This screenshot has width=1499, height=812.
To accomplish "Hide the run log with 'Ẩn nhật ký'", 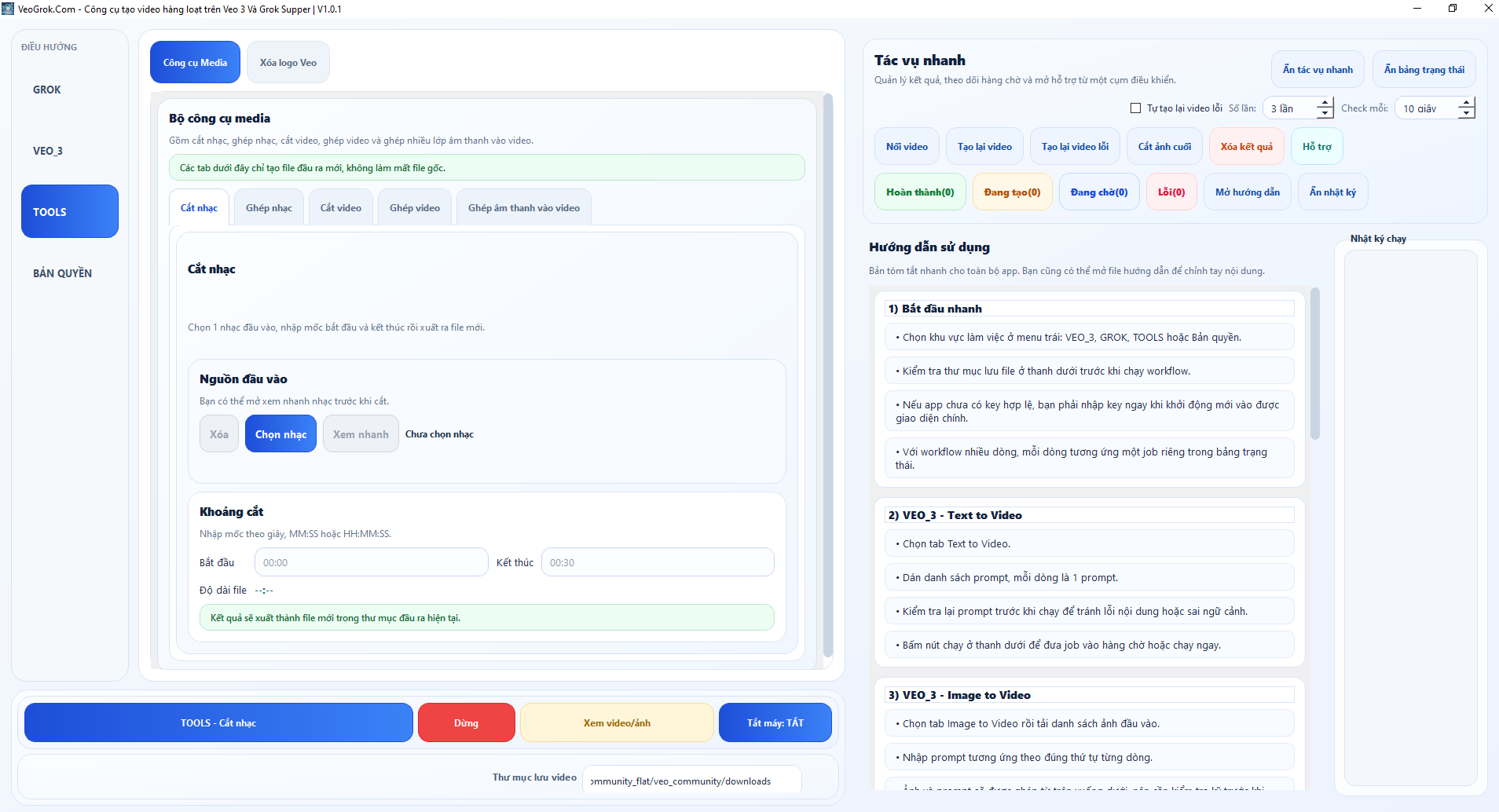I will 1332,192.
